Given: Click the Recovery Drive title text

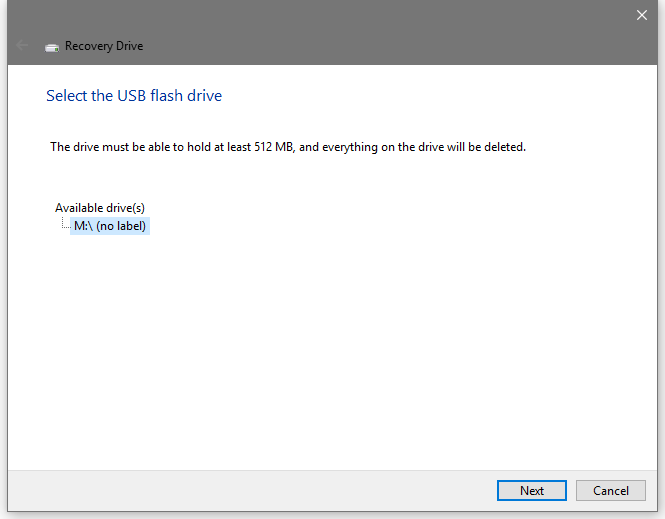Looking at the screenshot, I should point(104,46).
